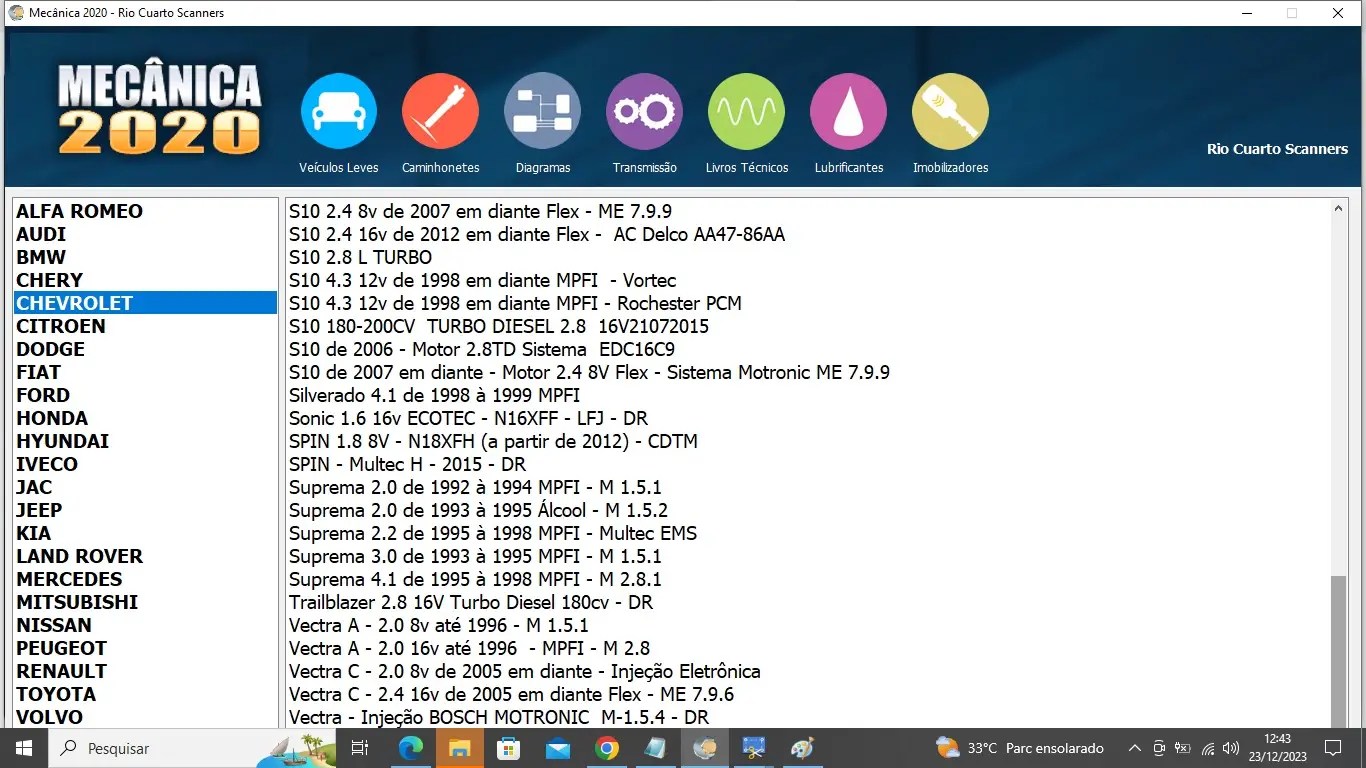Select MITSUBISHI in the brand list
The image size is (1366, 768).
tap(145, 602)
